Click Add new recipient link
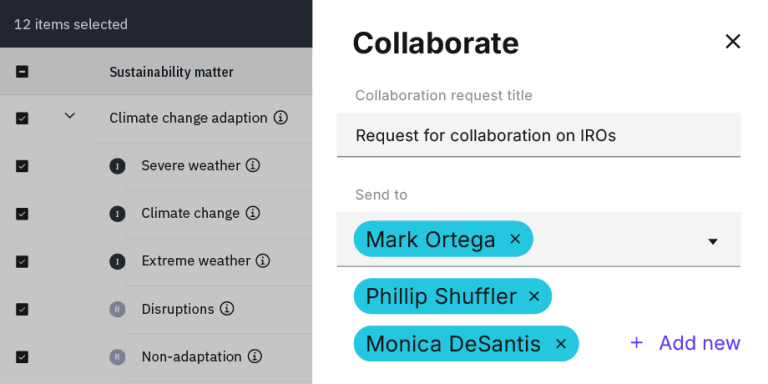 tap(685, 343)
